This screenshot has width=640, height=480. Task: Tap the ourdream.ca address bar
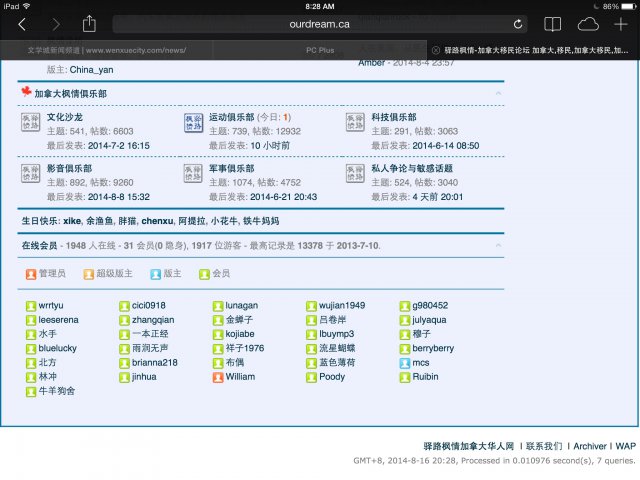319,24
